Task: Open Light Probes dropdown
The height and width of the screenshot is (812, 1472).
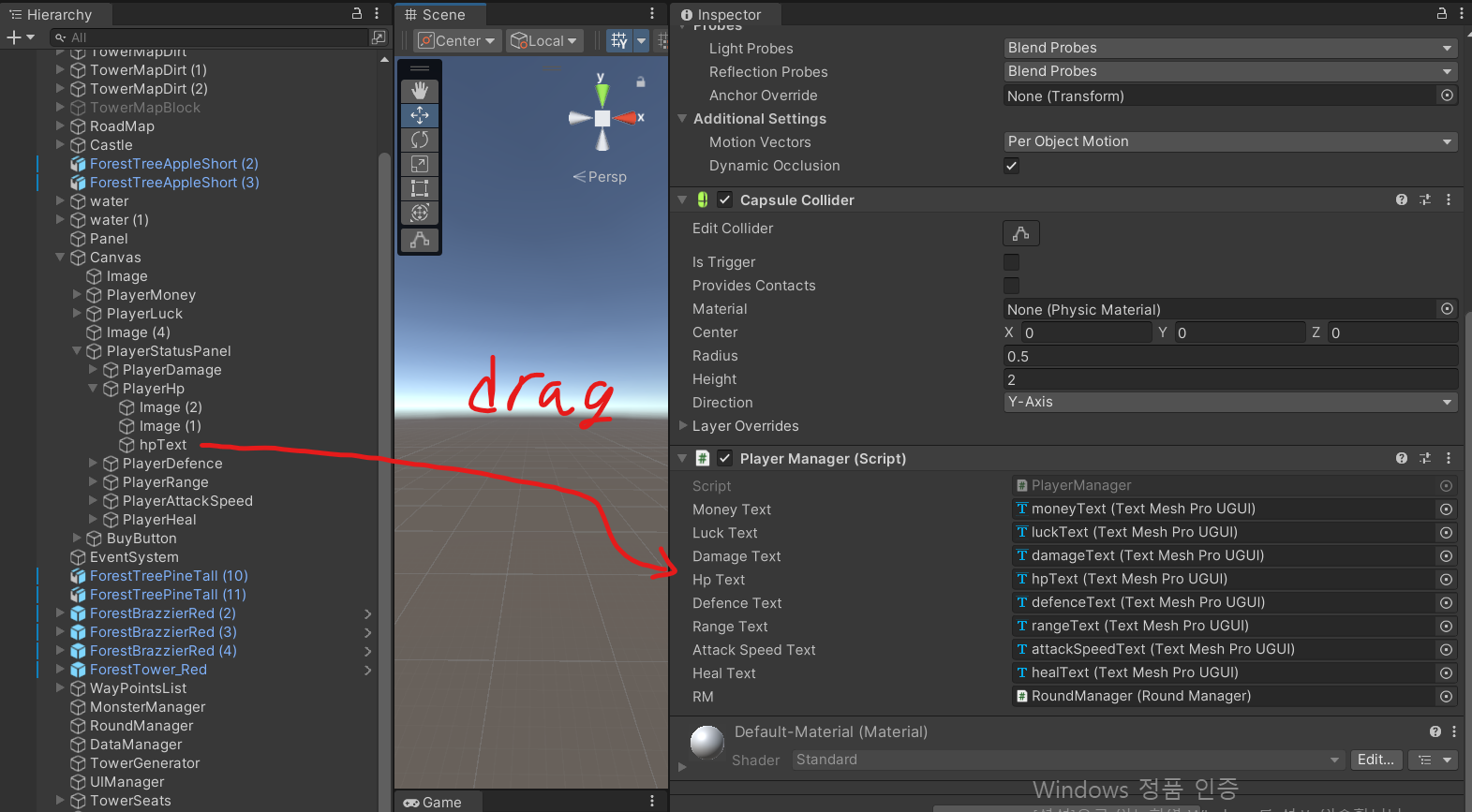Action: [x=1230, y=48]
